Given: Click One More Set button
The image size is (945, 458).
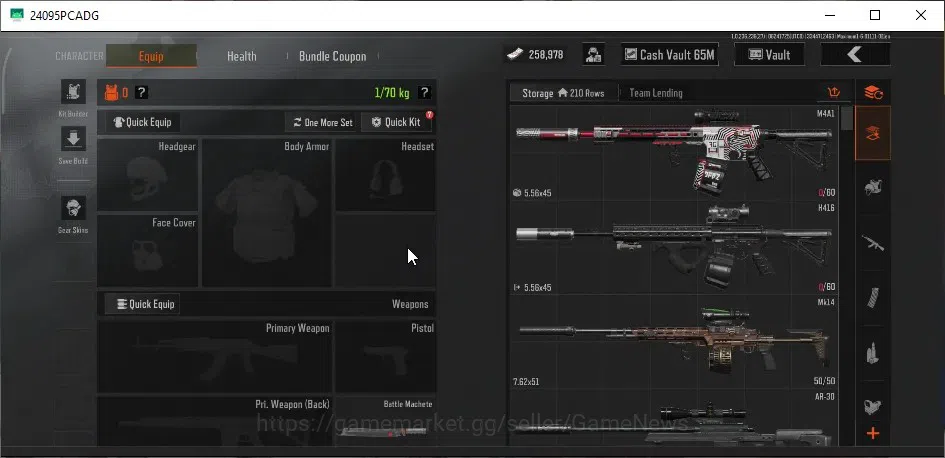Looking at the screenshot, I should click(x=322, y=122).
